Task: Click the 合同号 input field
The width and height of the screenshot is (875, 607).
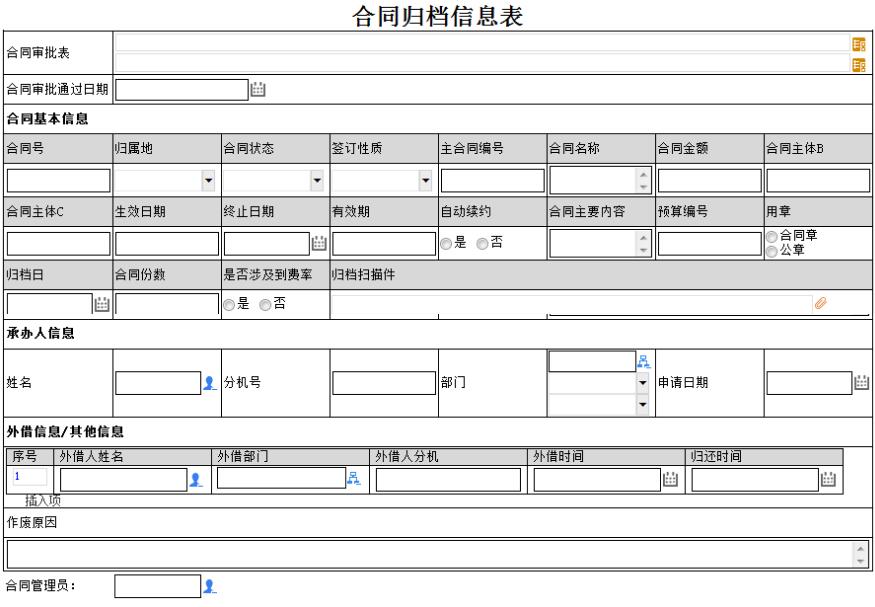Action: tap(59, 181)
